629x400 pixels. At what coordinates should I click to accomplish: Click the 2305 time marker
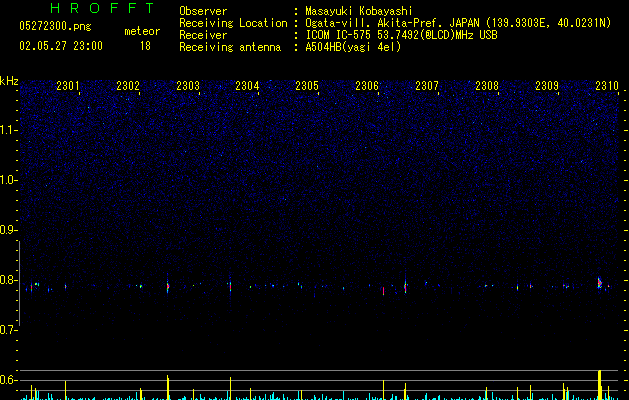click(307, 85)
